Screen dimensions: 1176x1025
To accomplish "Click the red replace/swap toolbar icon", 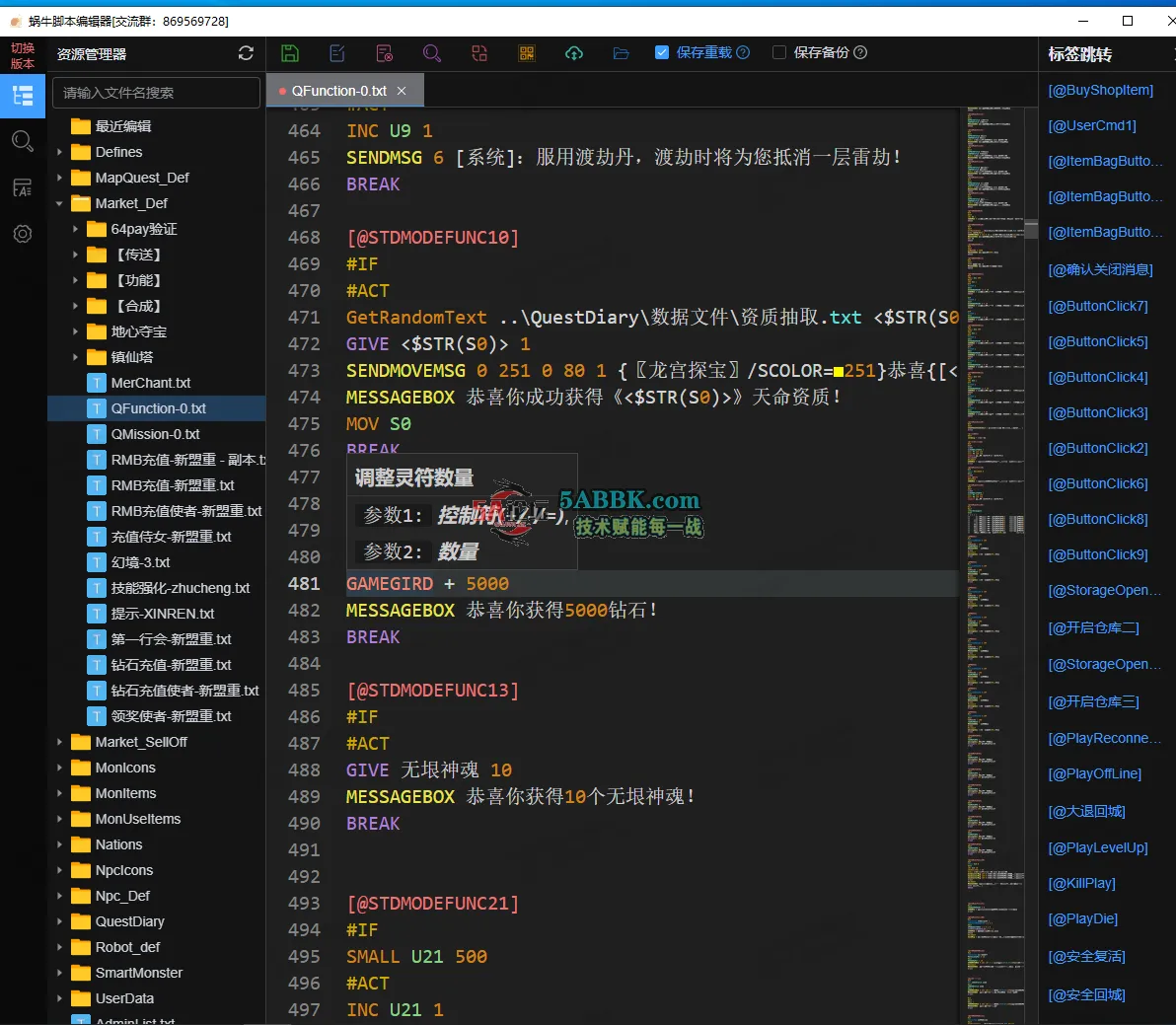I will tap(479, 53).
